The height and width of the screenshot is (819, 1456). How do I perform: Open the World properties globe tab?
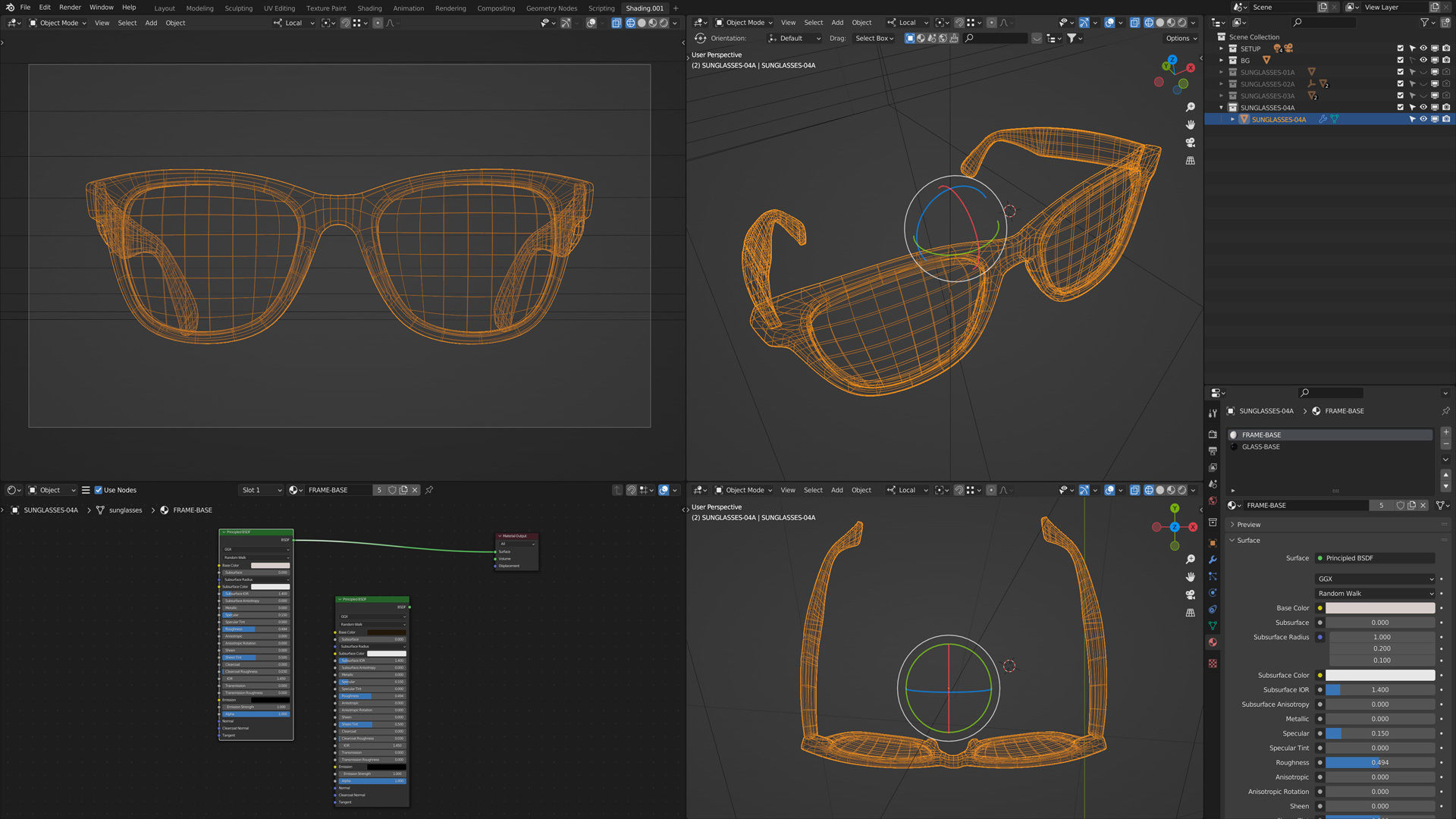(1213, 501)
